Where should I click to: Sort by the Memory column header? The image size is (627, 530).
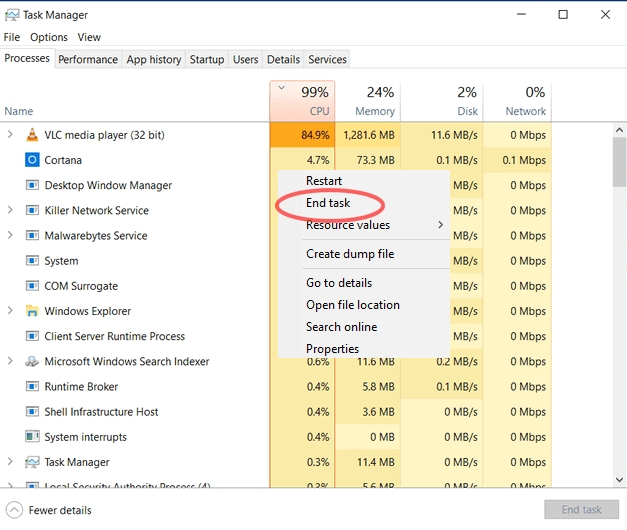click(x=368, y=101)
